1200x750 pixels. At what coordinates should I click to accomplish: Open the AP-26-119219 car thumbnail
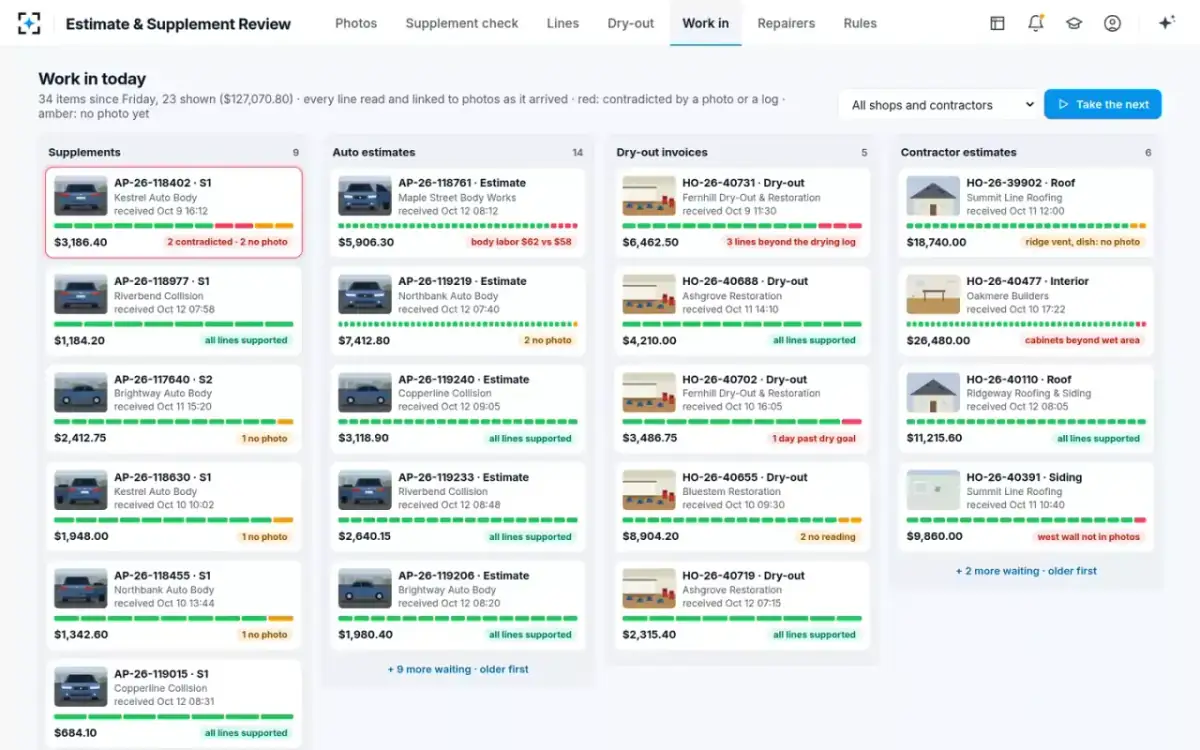(x=365, y=294)
